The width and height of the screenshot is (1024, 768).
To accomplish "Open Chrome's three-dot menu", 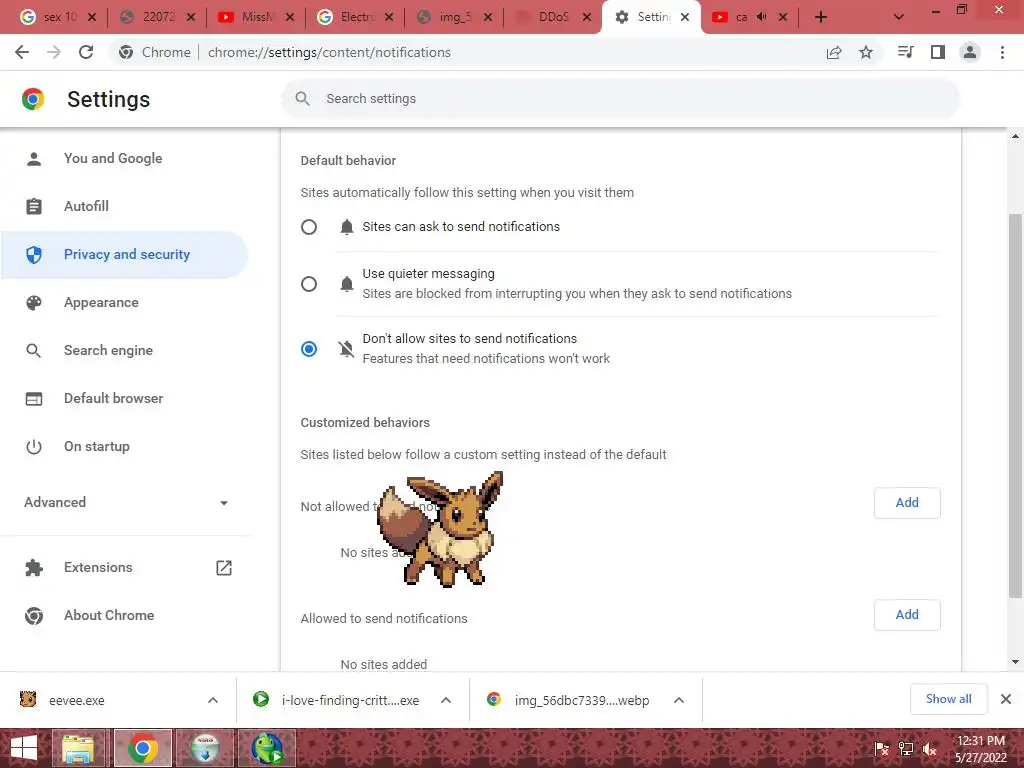I will coord(1002,52).
